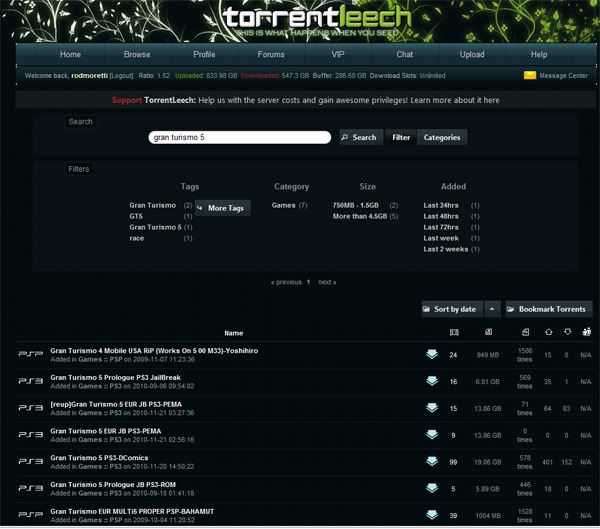Filter by race tag
600x529 pixels.
(x=137, y=238)
